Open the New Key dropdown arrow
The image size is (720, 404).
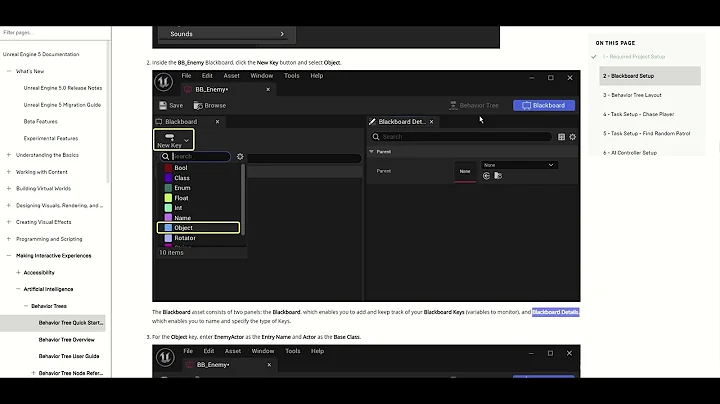(186, 140)
